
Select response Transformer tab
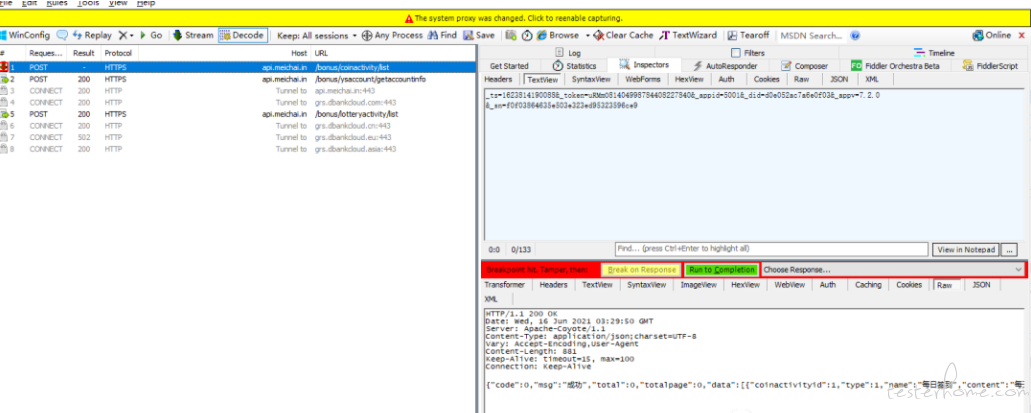pyautogui.click(x=504, y=285)
